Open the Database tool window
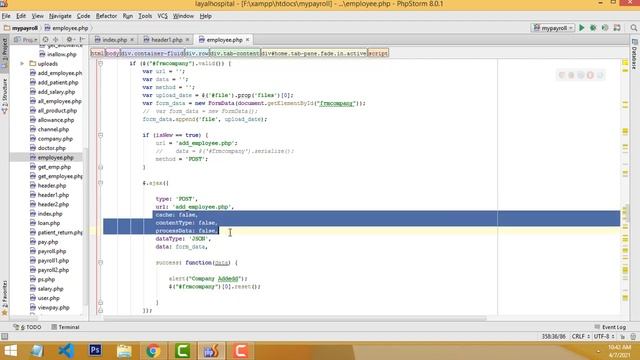Viewport: 640px width, 360px height. click(x=635, y=54)
